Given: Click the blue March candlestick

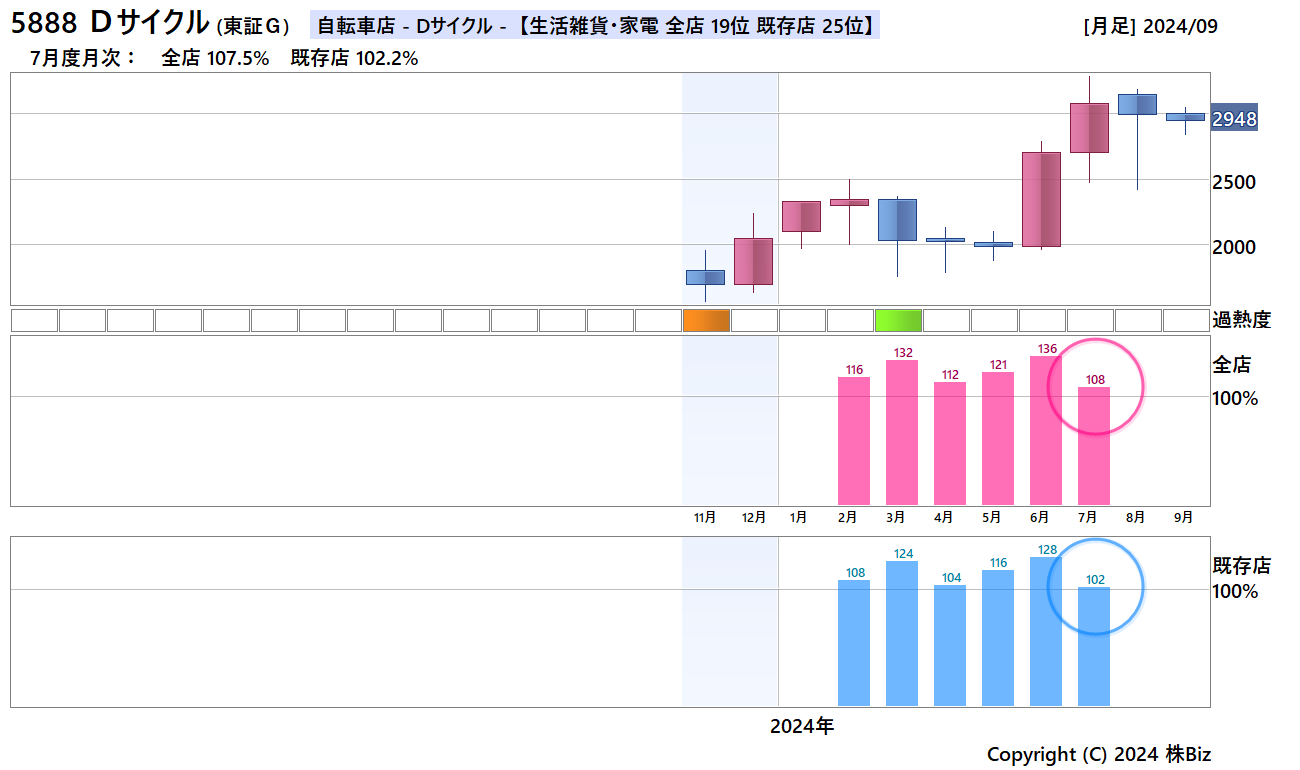Looking at the screenshot, I should click(x=897, y=220).
